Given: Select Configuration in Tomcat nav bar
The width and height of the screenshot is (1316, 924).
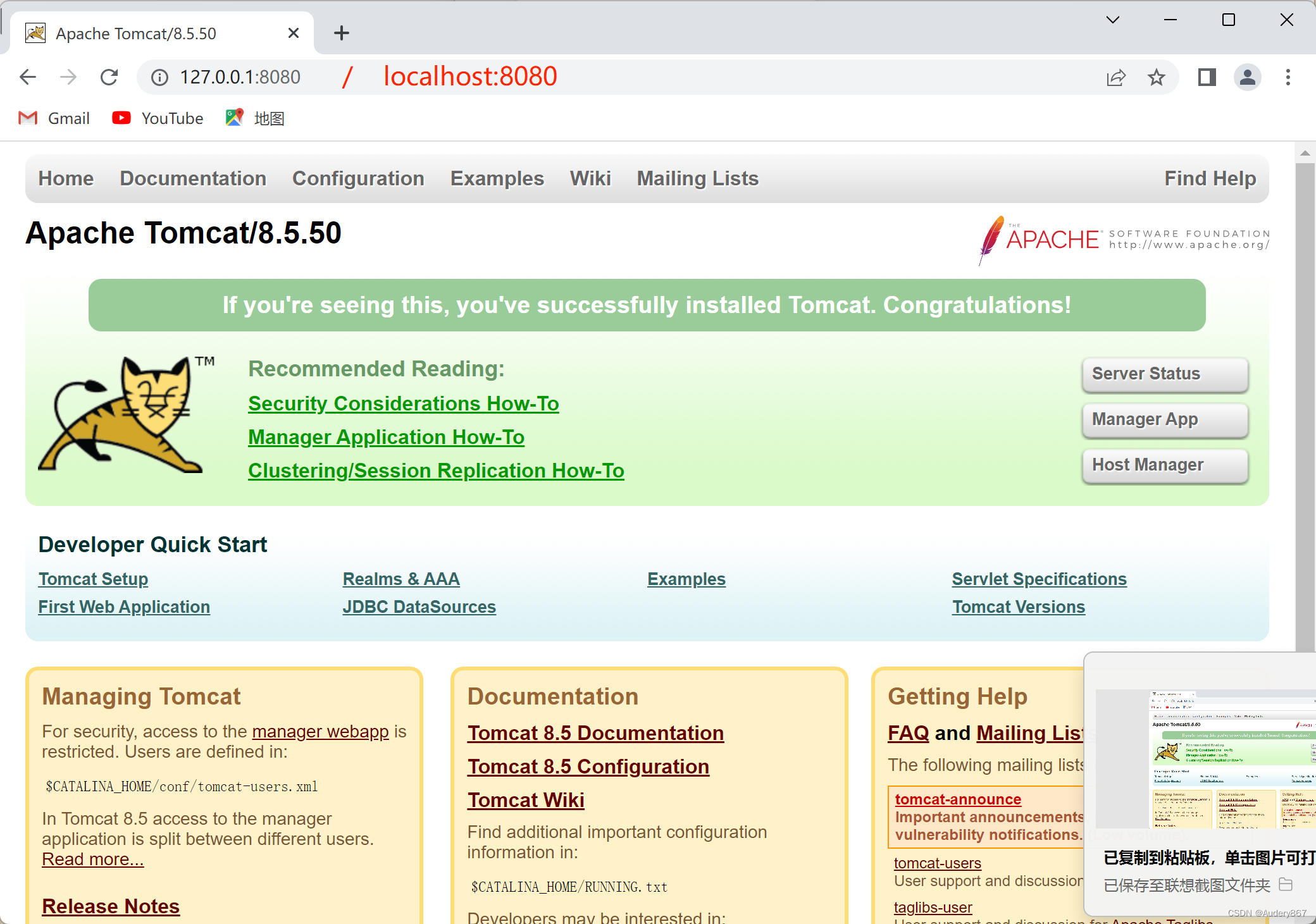Looking at the screenshot, I should (x=358, y=178).
